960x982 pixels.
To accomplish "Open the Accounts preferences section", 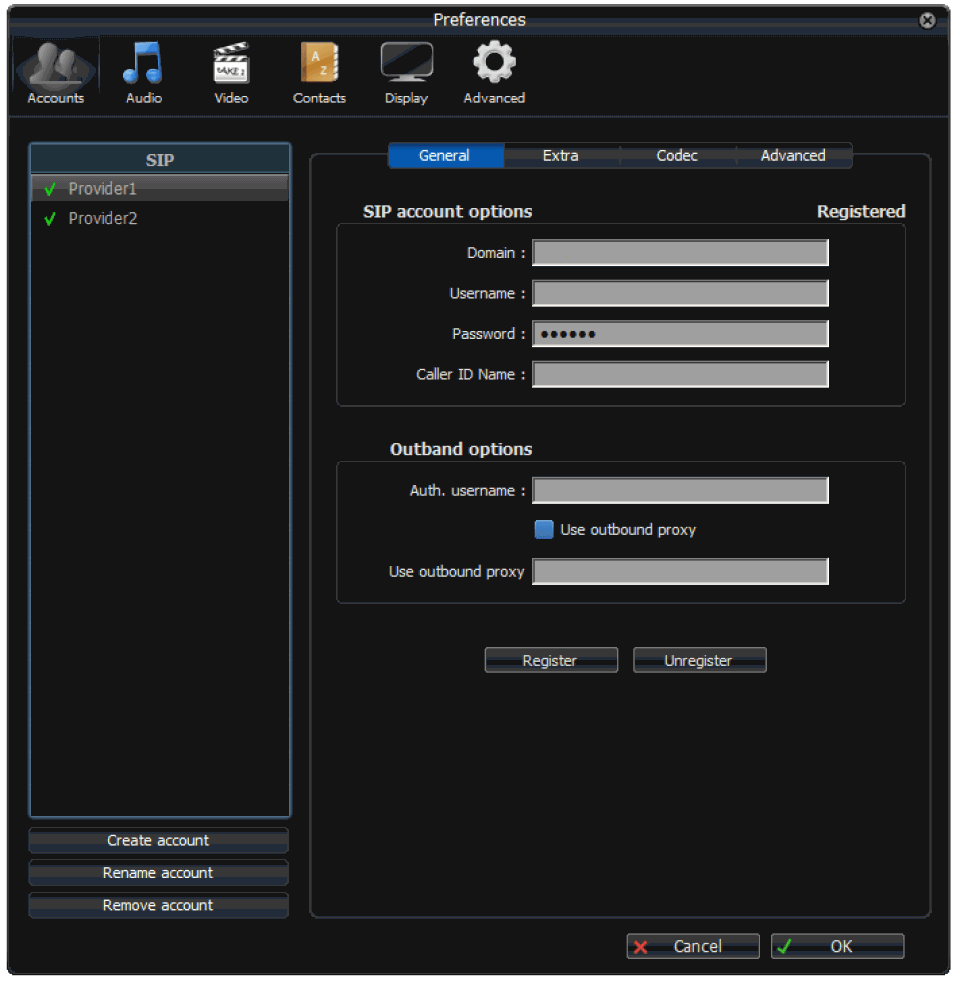I will point(55,73).
